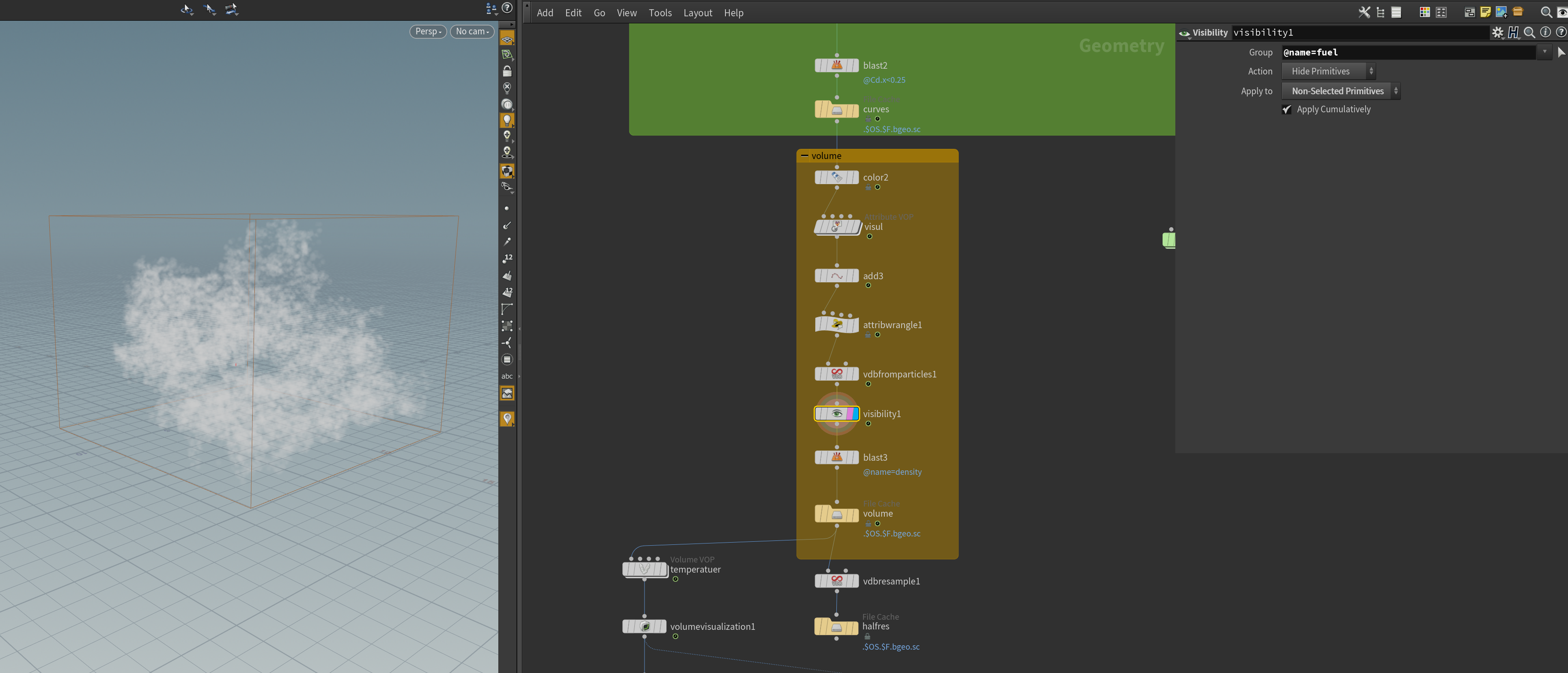This screenshot has width=1568, height=673.
Task: Click the vdbfromparticles1 node icon
Action: tap(837, 374)
